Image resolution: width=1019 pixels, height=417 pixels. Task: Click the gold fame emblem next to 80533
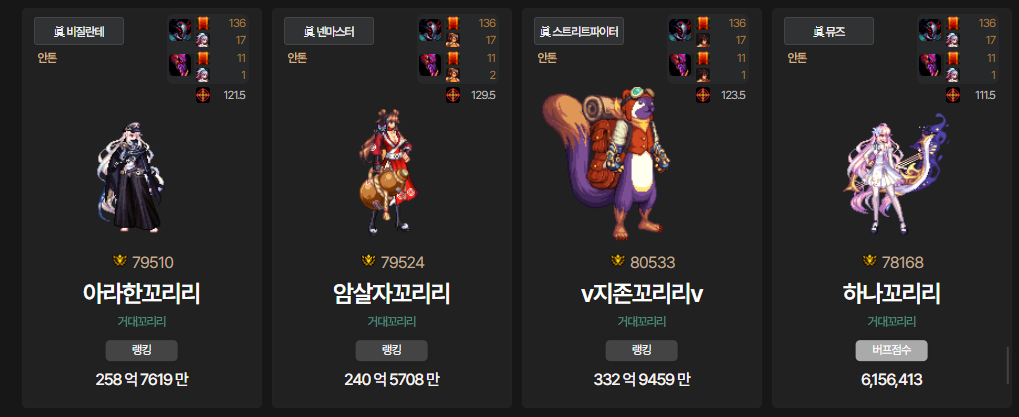(x=617, y=261)
